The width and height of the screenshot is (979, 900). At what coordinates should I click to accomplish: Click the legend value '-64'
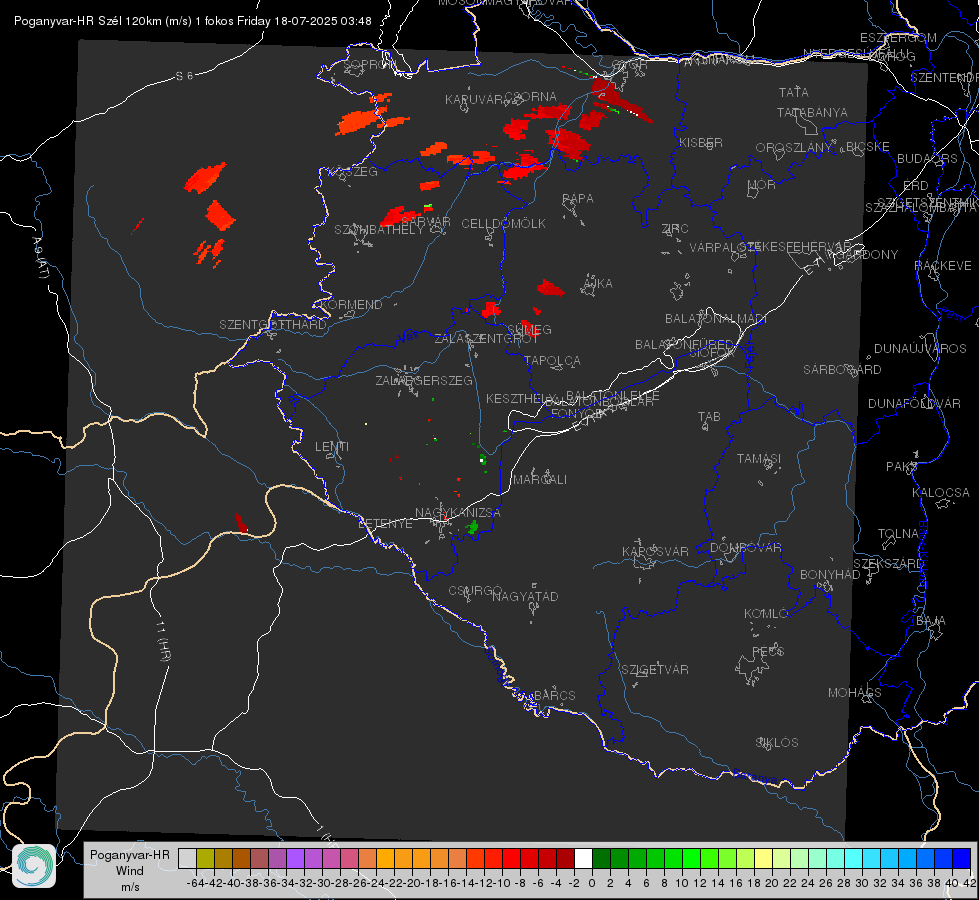197,883
